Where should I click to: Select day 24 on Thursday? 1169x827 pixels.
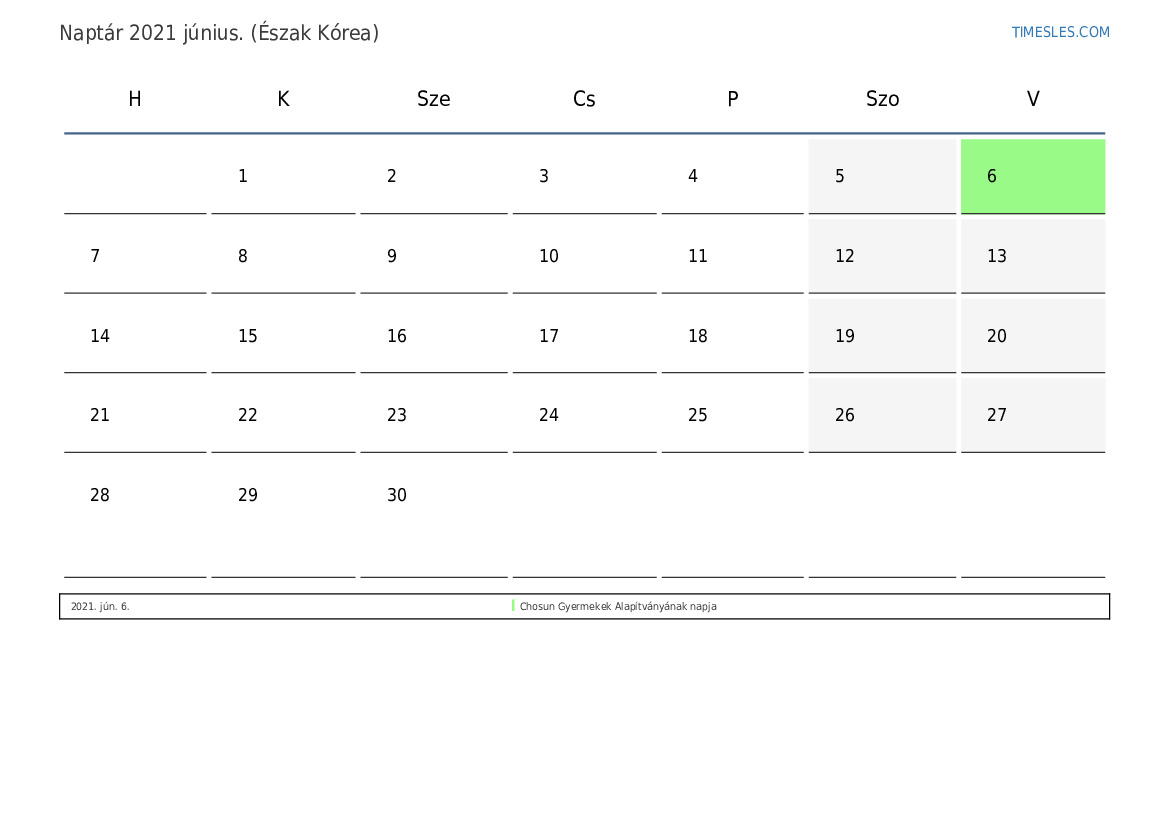584,415
